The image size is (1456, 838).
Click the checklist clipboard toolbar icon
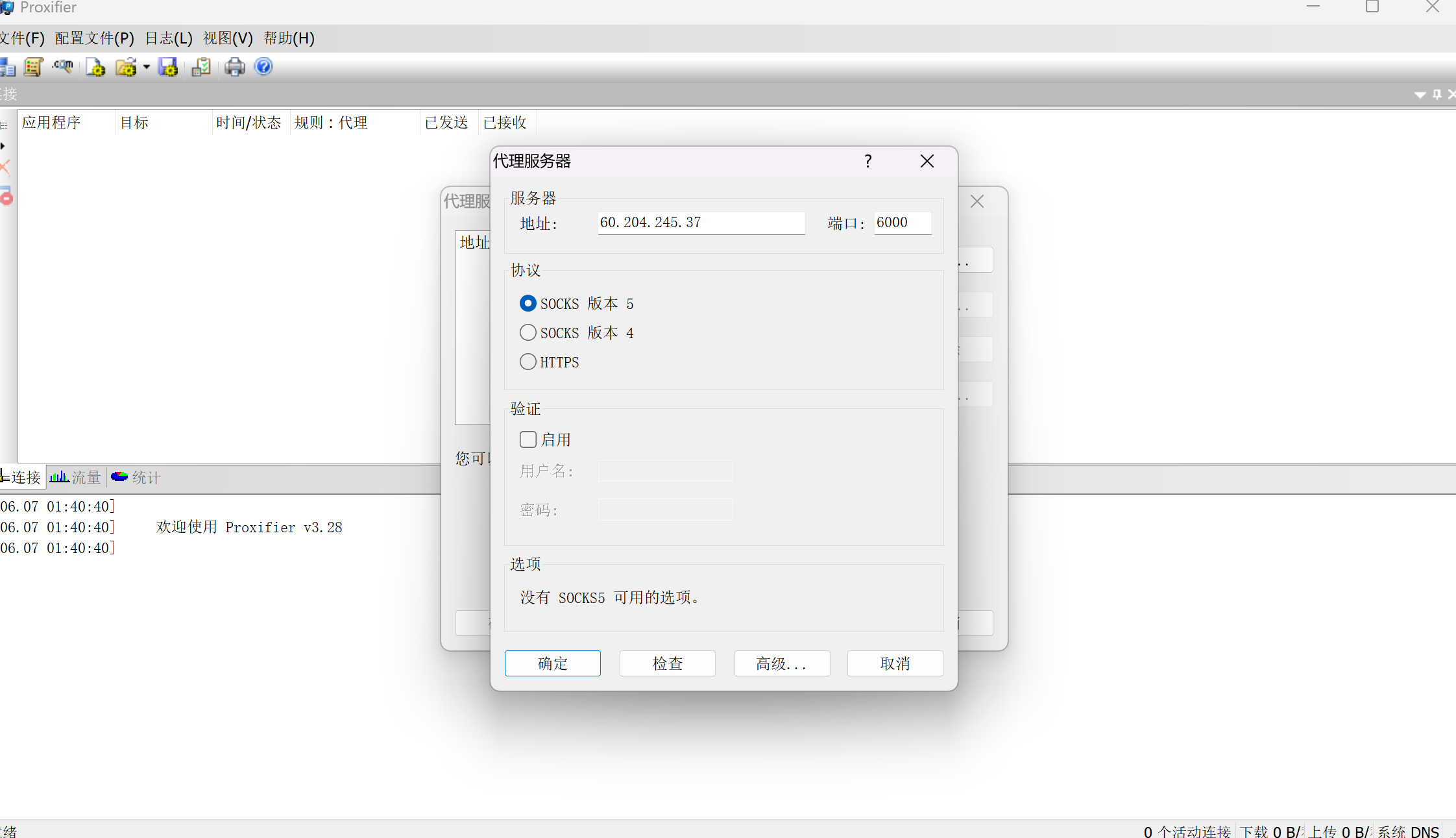click(x=201, y=67)
